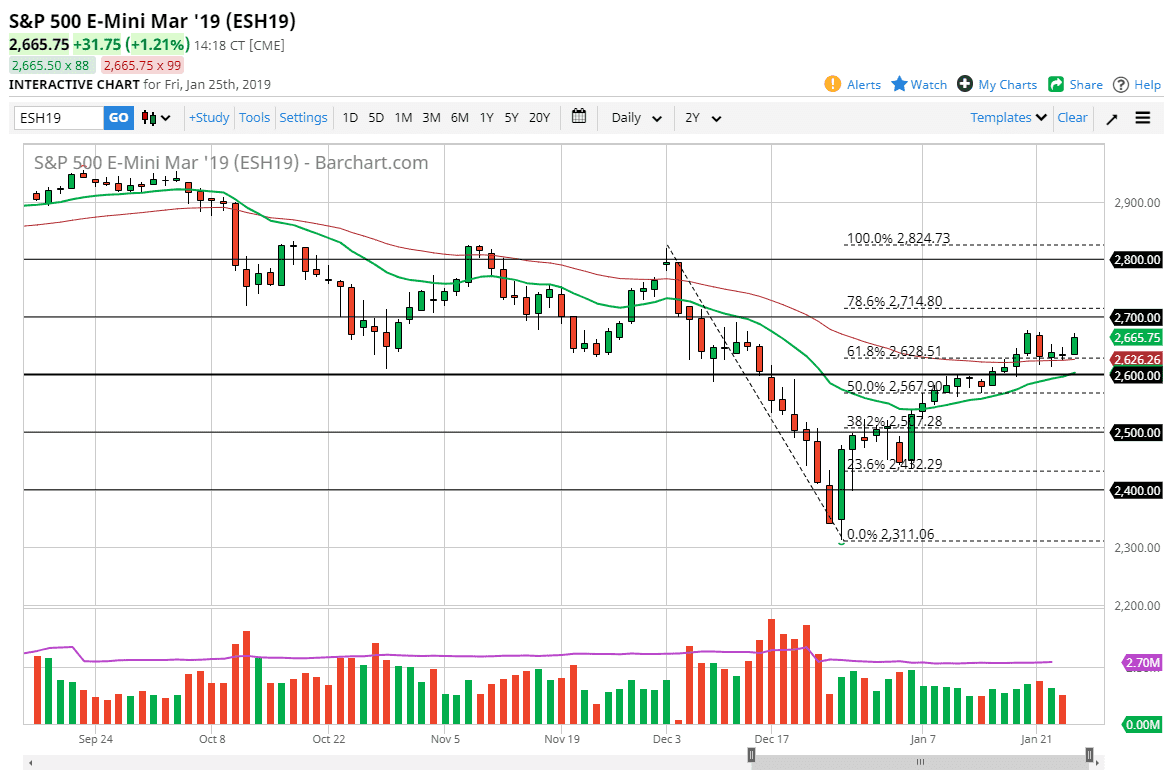
Task: Open the Settings menu item
Action: point(303,117)
